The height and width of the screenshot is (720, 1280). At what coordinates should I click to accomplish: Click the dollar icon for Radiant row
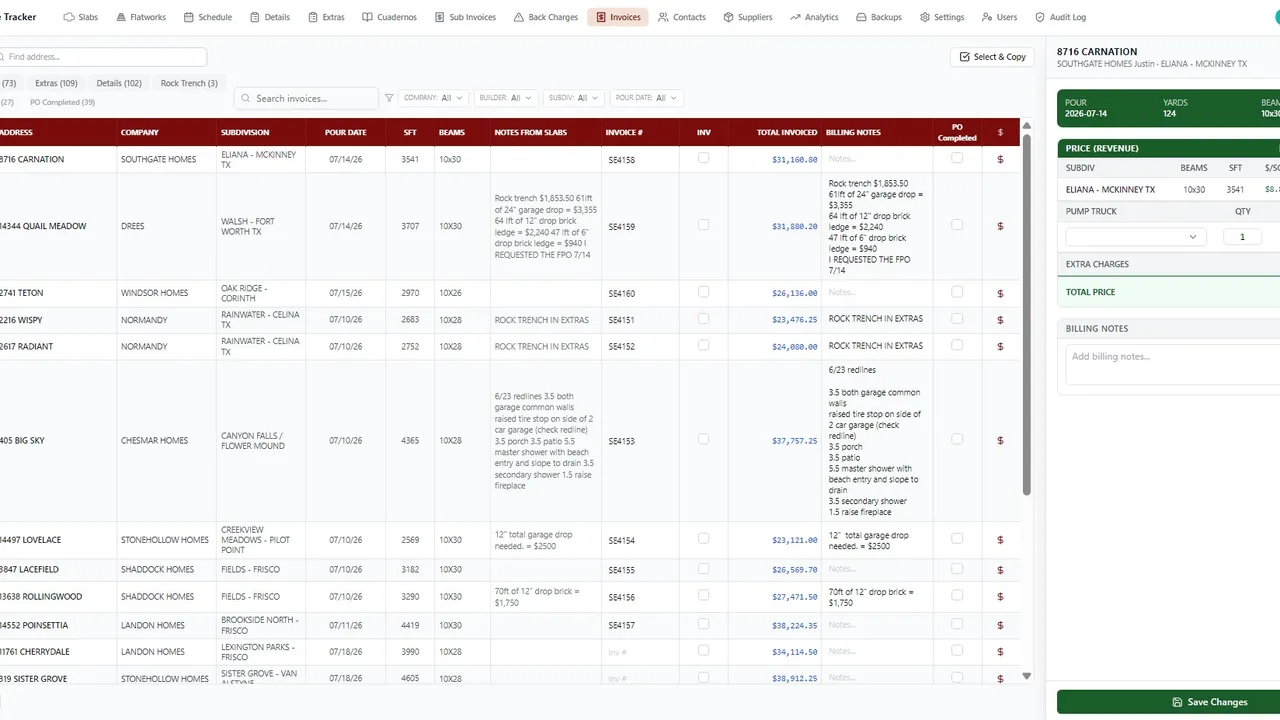[1000, 346]
